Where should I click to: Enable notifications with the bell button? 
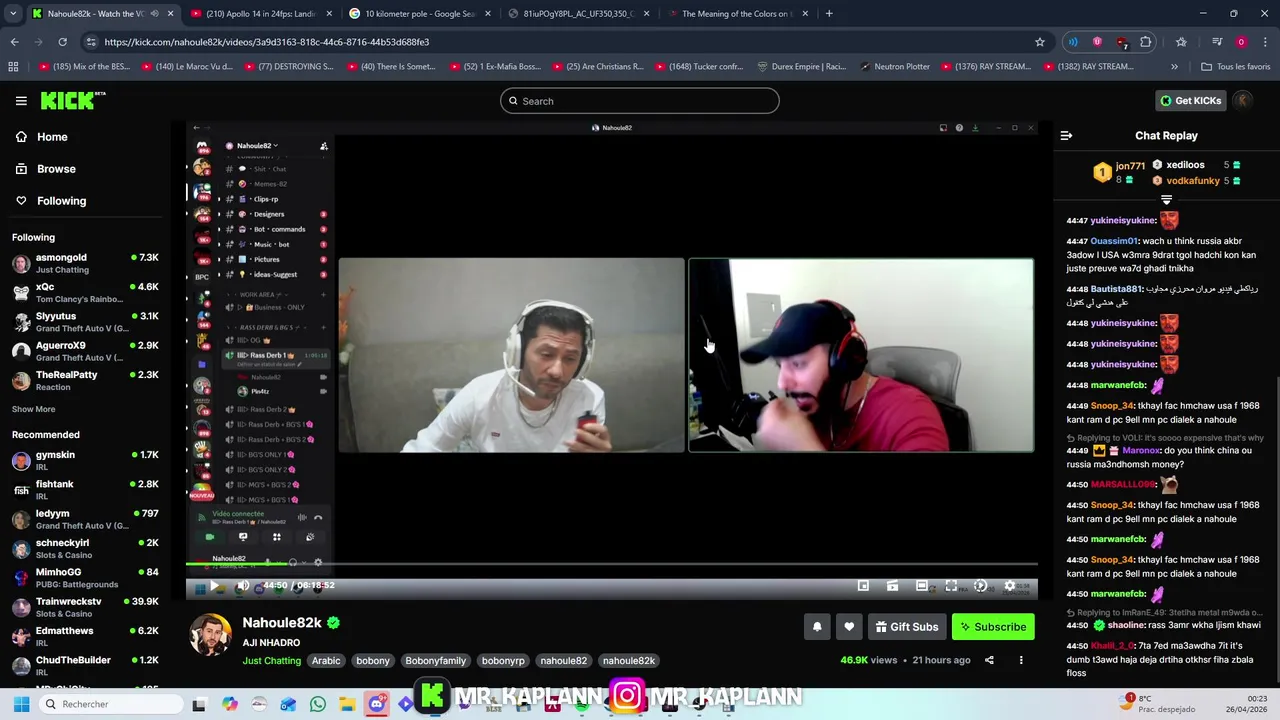pos(817,627)
